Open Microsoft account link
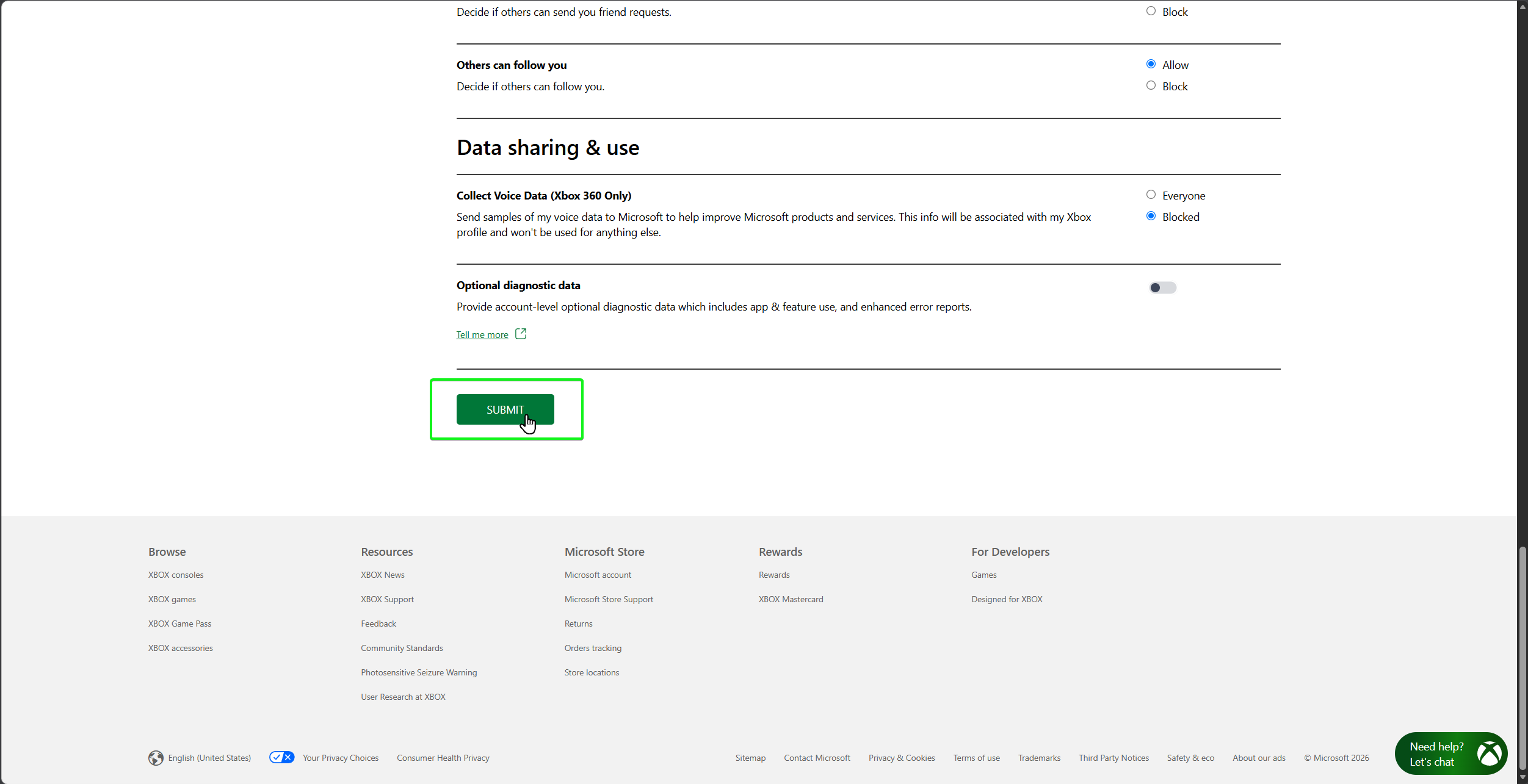1528x784 pixels. click(598, 575)
